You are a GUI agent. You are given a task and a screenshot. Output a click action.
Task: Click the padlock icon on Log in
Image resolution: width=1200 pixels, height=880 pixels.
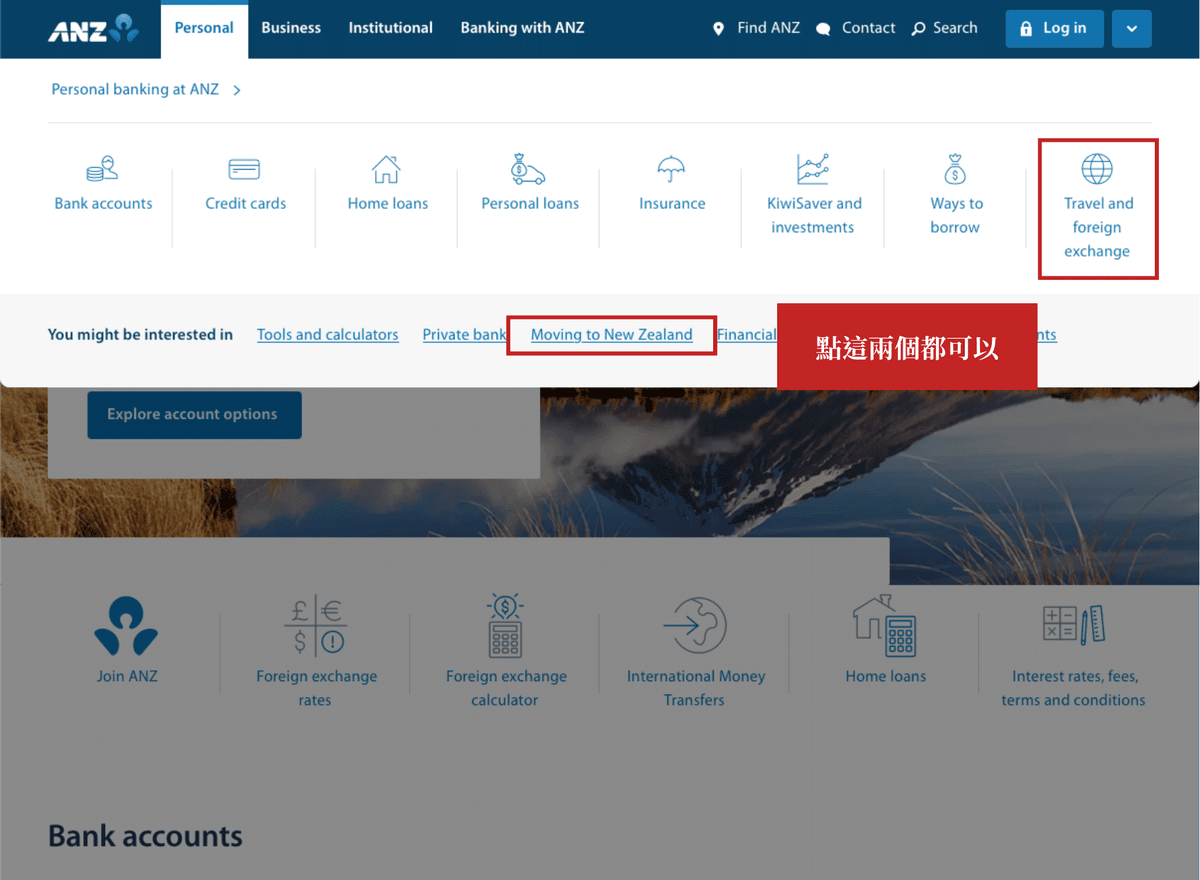[x=1025, y=29]
